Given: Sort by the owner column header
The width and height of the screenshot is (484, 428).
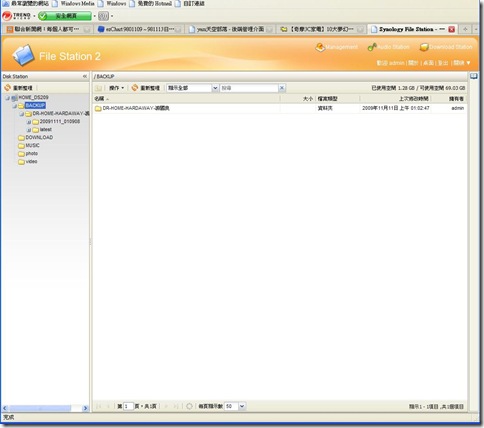Looking at the screenshot, I should (449, 99).
